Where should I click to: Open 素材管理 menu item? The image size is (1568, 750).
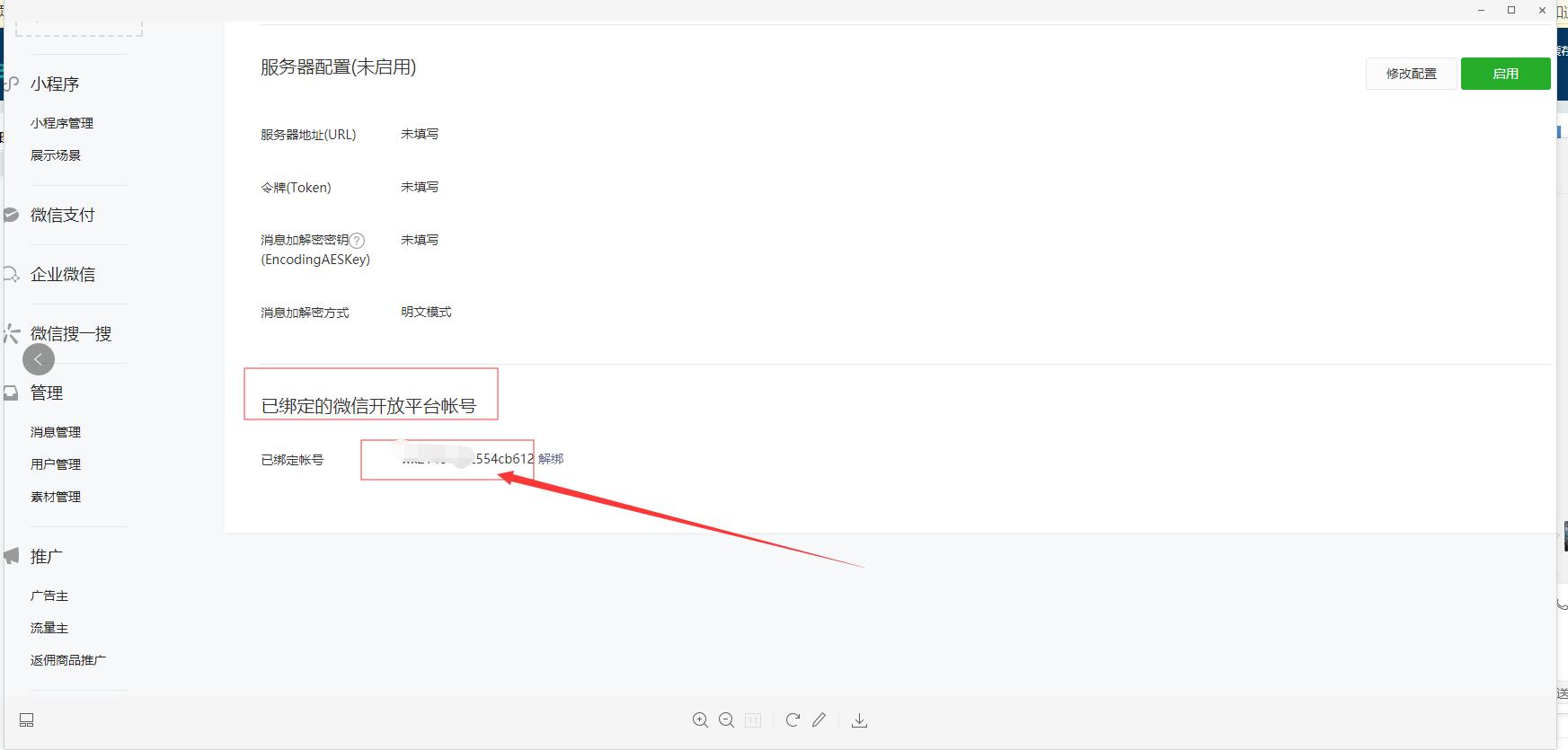point(56,497)
